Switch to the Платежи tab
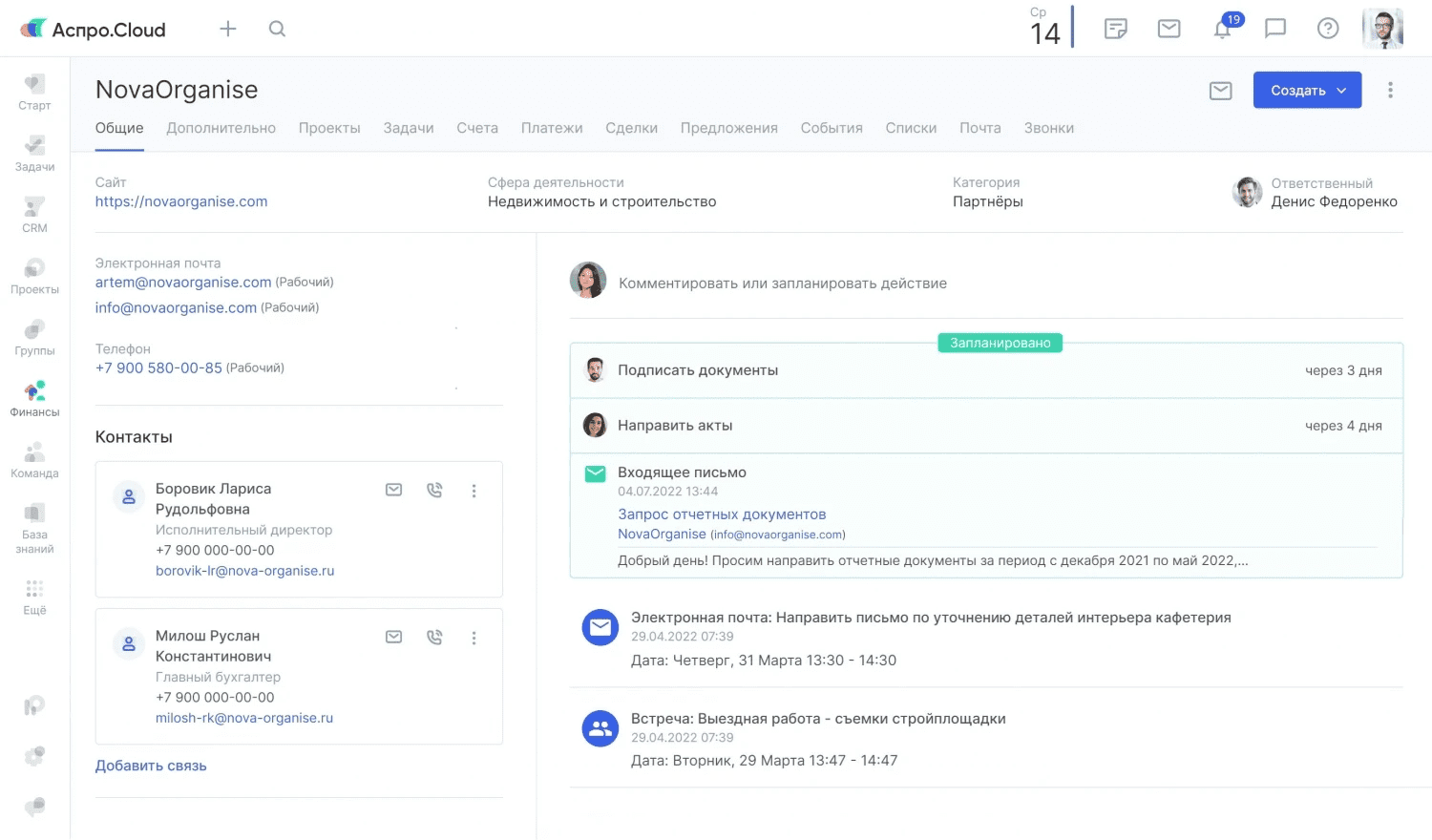The width and height of the screenshot is (1432, 840). (552, 128)
